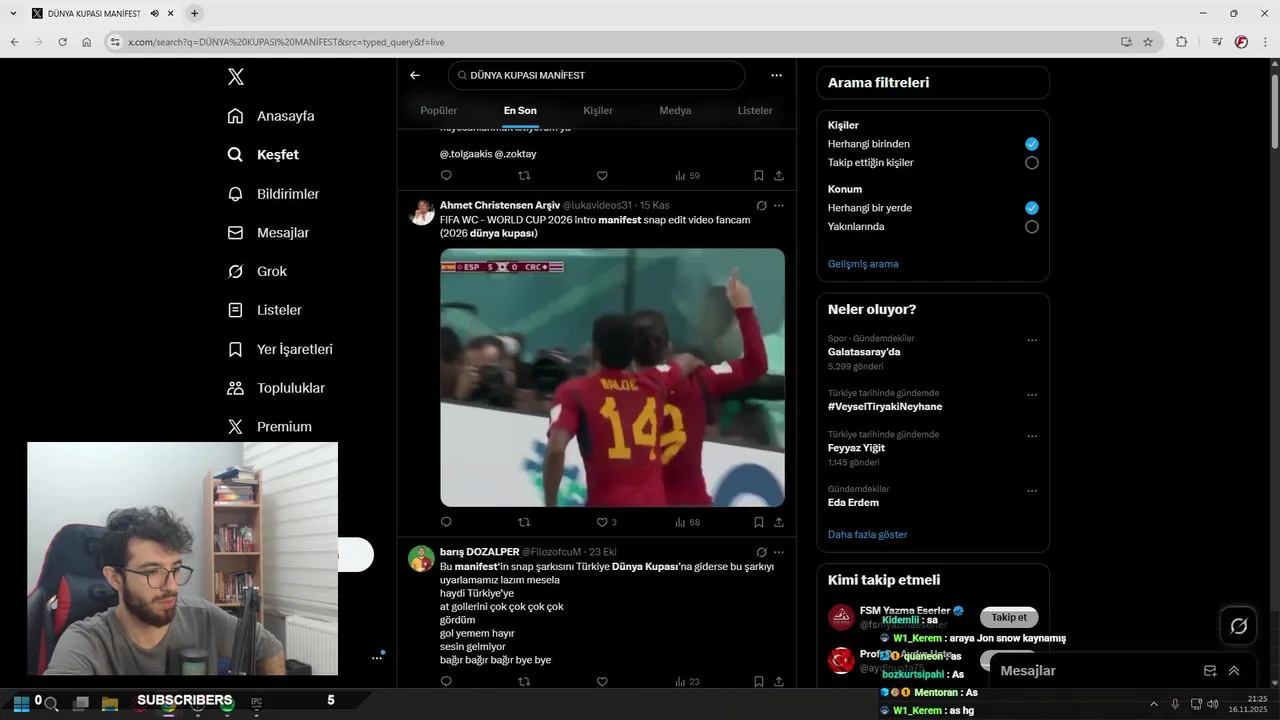
Task: Expand the Mesajlar drawer
Action: [1234, 671]
